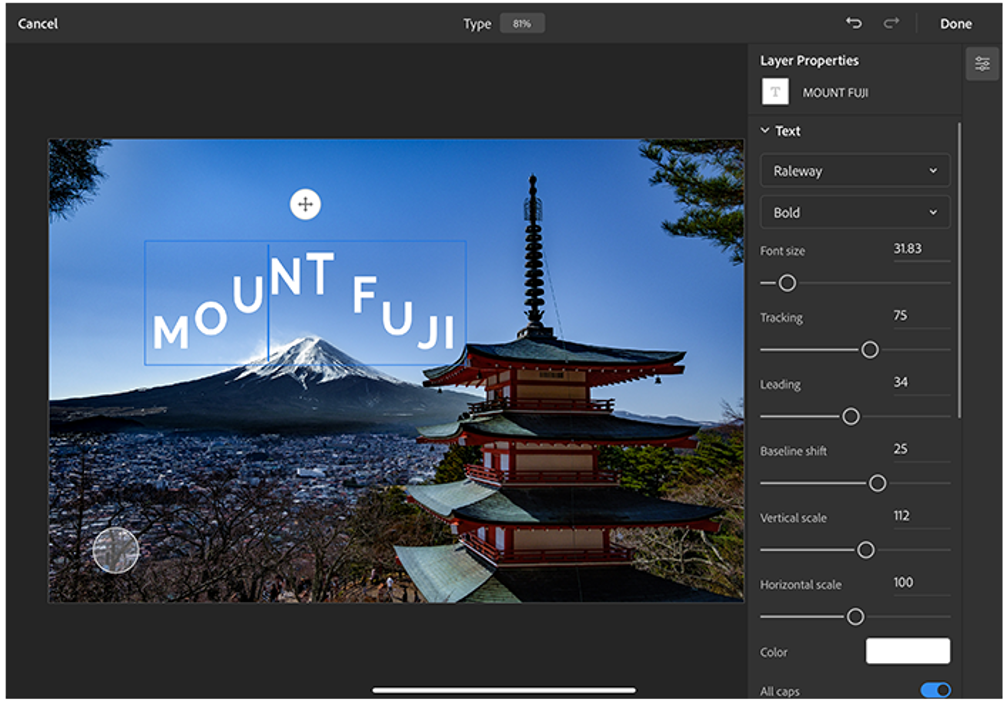The image size is (1004, 706).
Task: Tap the circular touch shortcut button
Action: 116,550
